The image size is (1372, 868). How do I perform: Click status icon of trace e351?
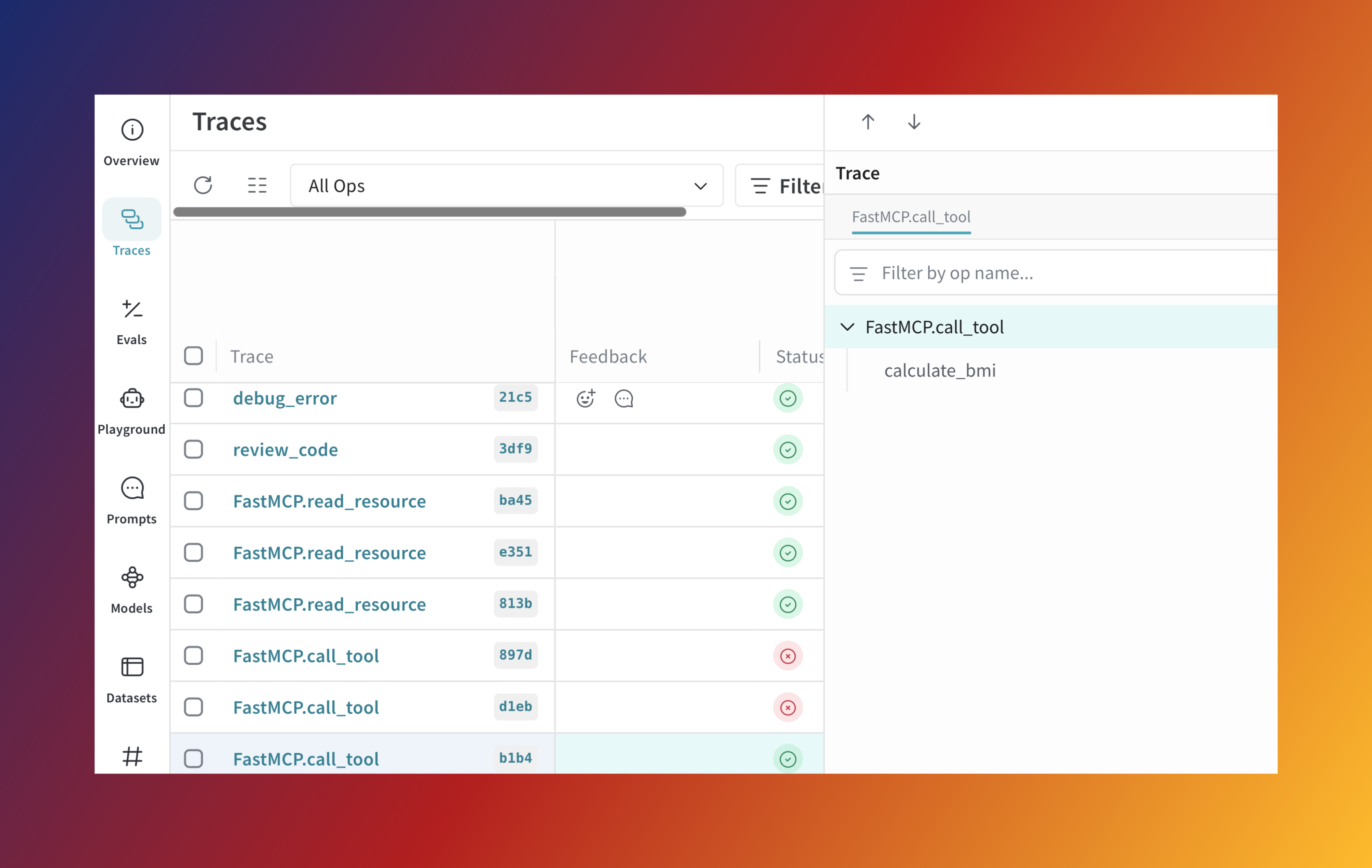click(787, 552)
